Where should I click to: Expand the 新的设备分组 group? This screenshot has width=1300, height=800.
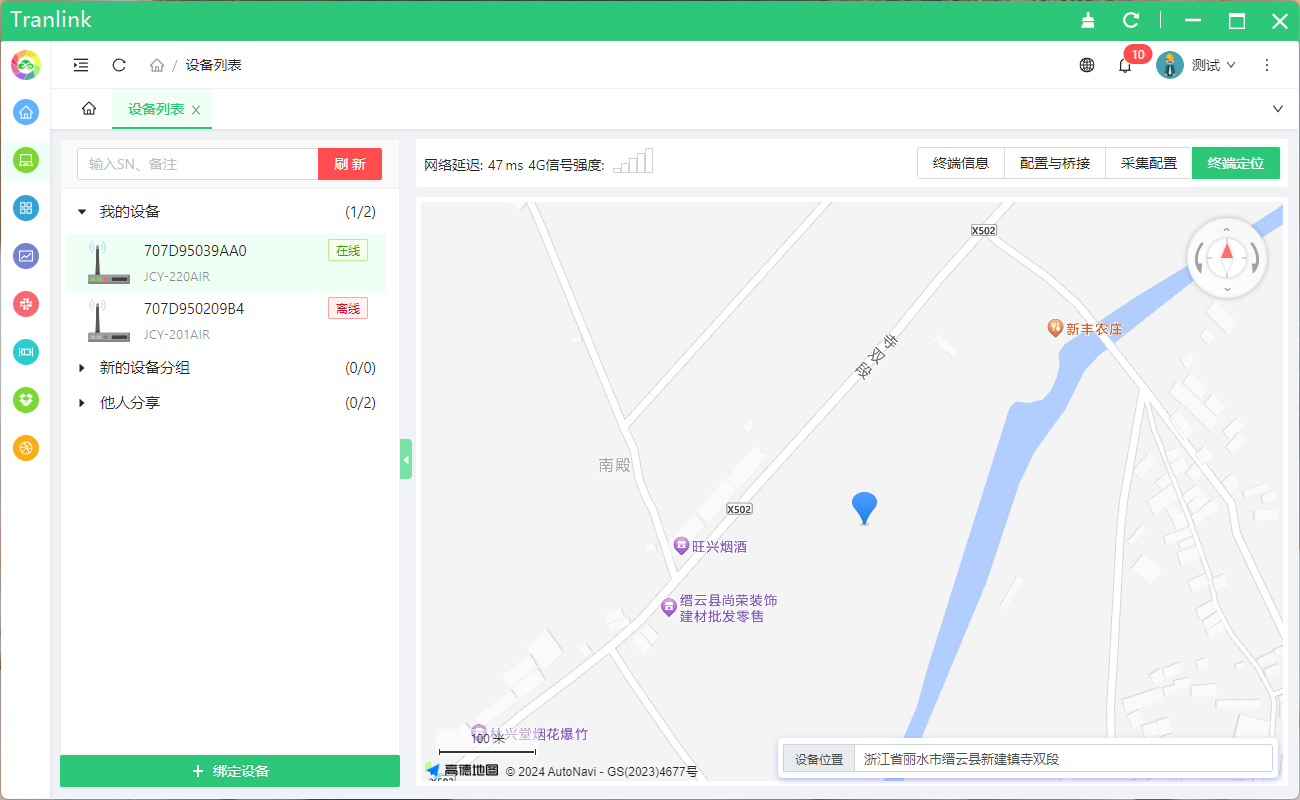(82, 368)
